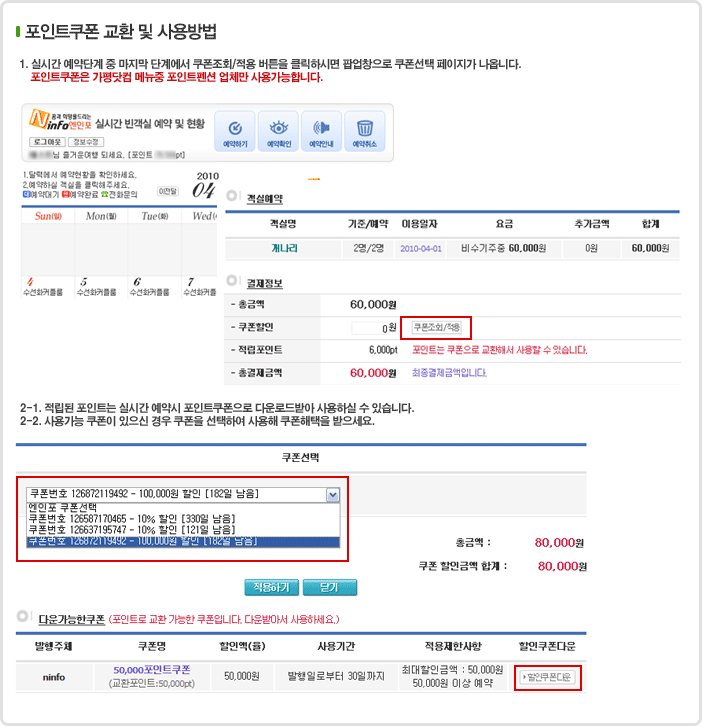Screen dimensions: 702x726
Task: Click the 쿠폰조회/적용 button
Action: pyautogui.click(x=435, y=327)
